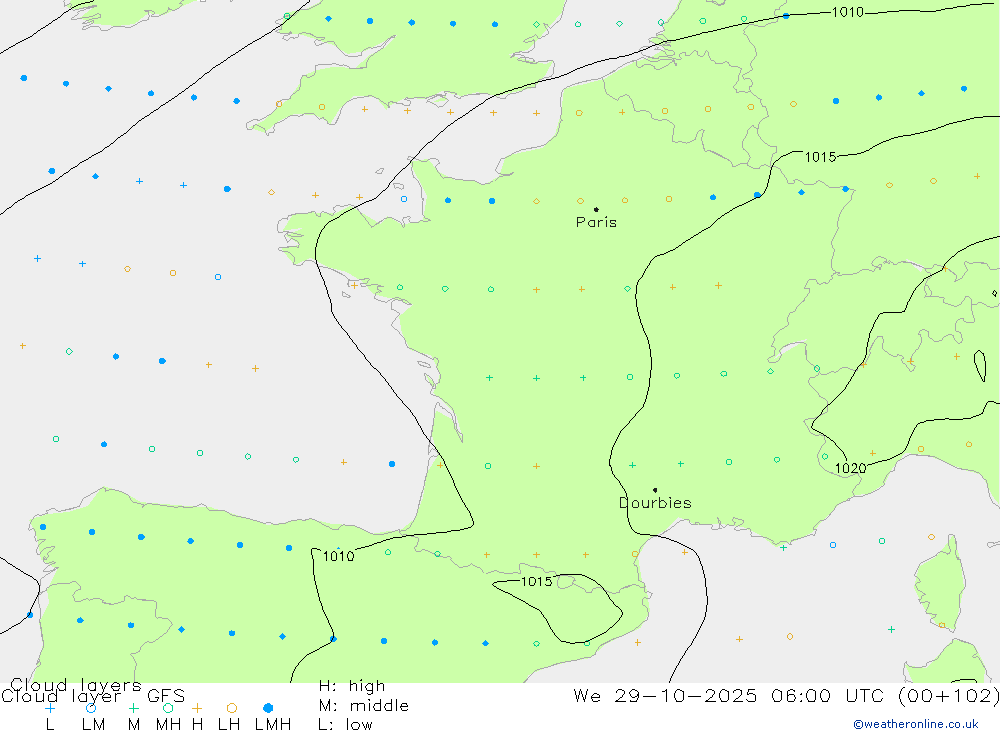Click the GFS model label

[166, 696]
